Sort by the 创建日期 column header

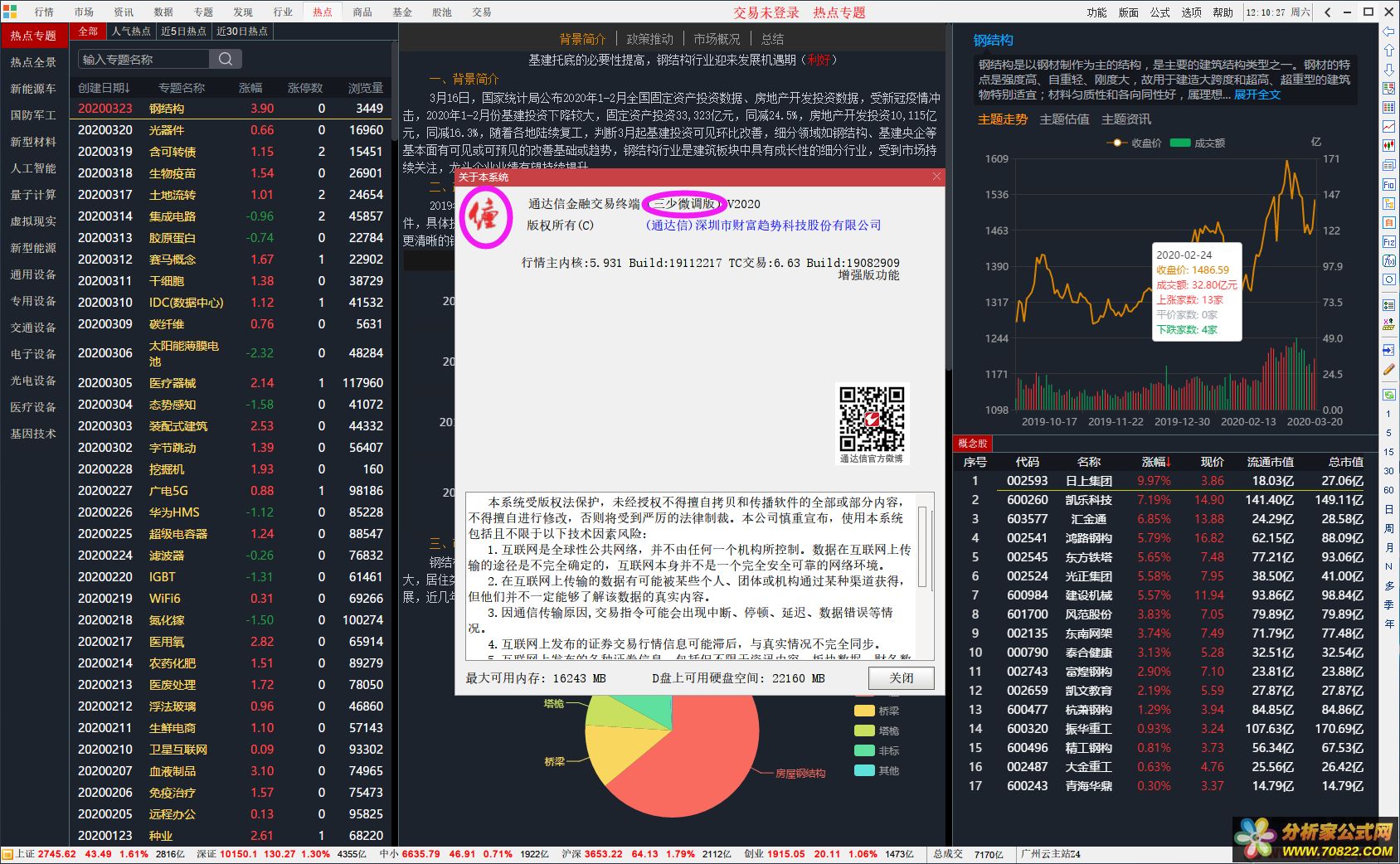(104, 88)
